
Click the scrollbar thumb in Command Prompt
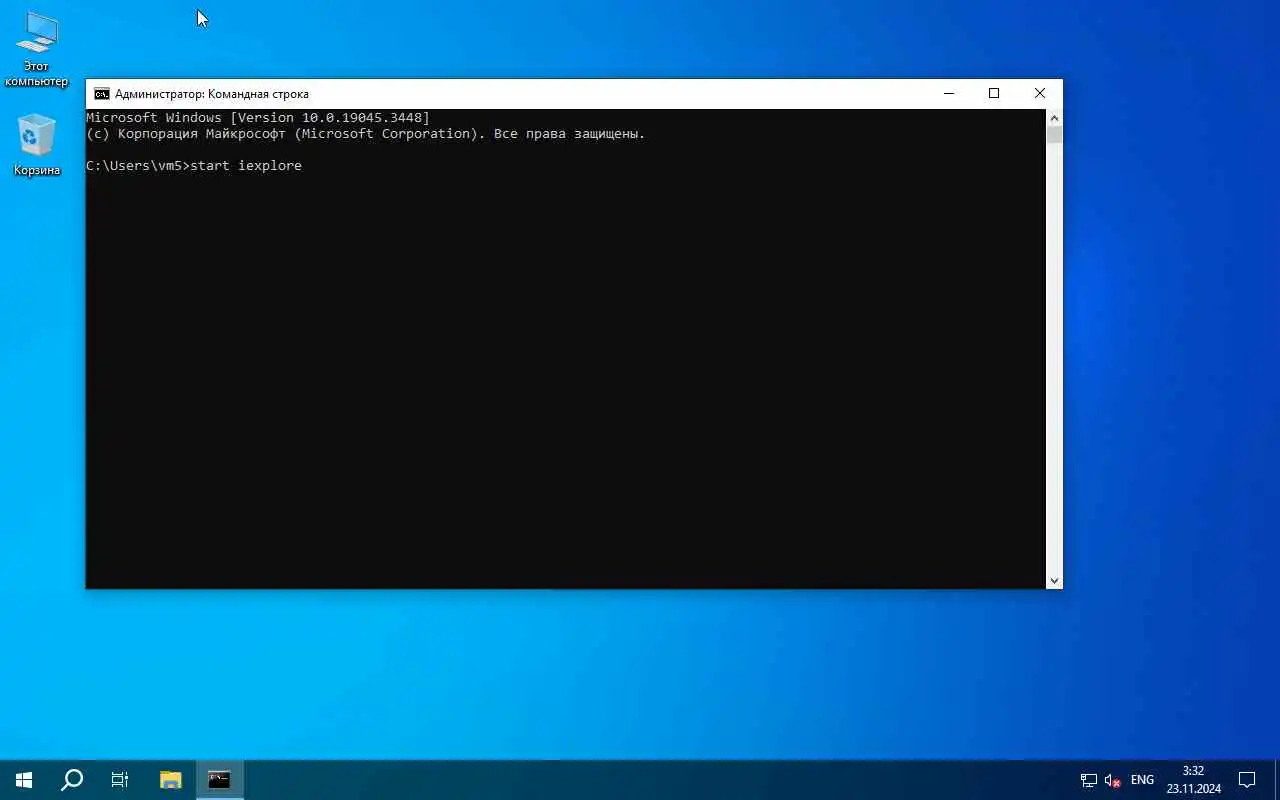click(1054, 135)
